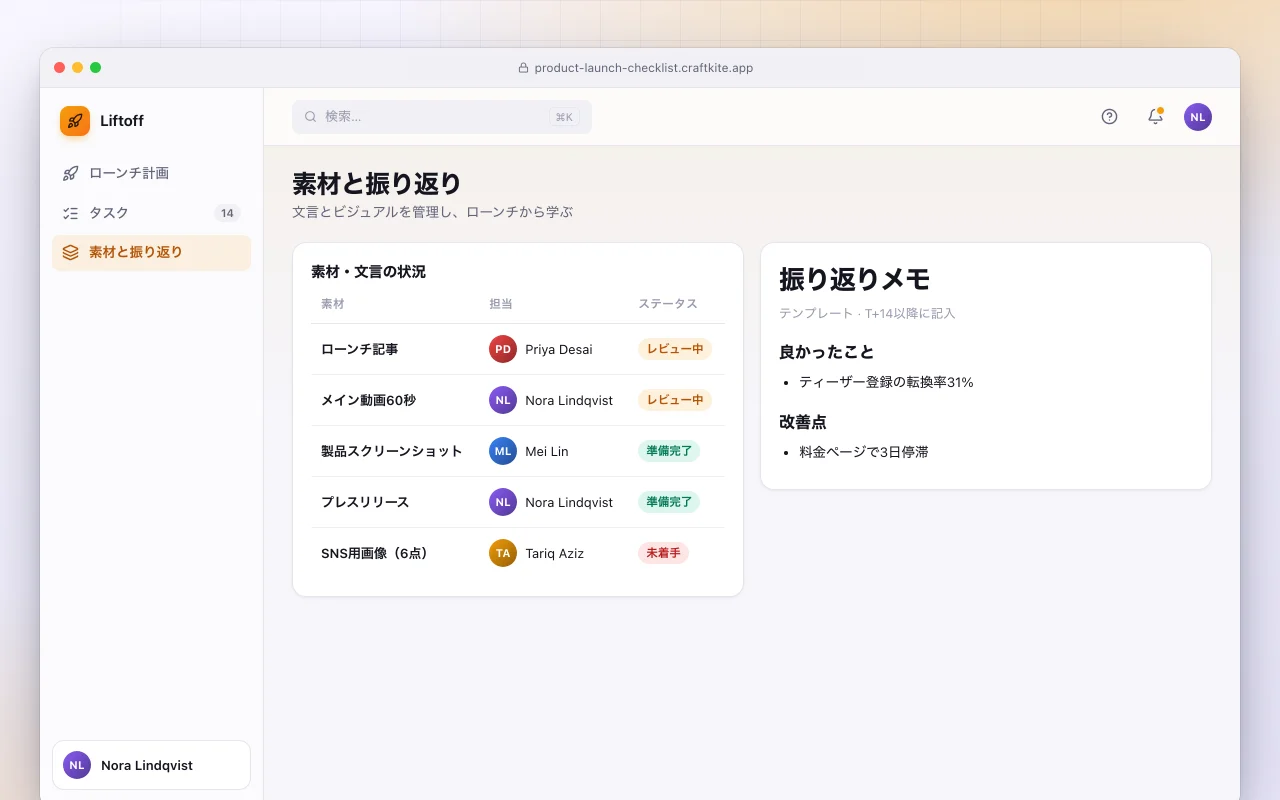The height and width of the screenshot is (800, 1280).
Task: Open the notifications bell icon
Action: tap(1155, 117)
